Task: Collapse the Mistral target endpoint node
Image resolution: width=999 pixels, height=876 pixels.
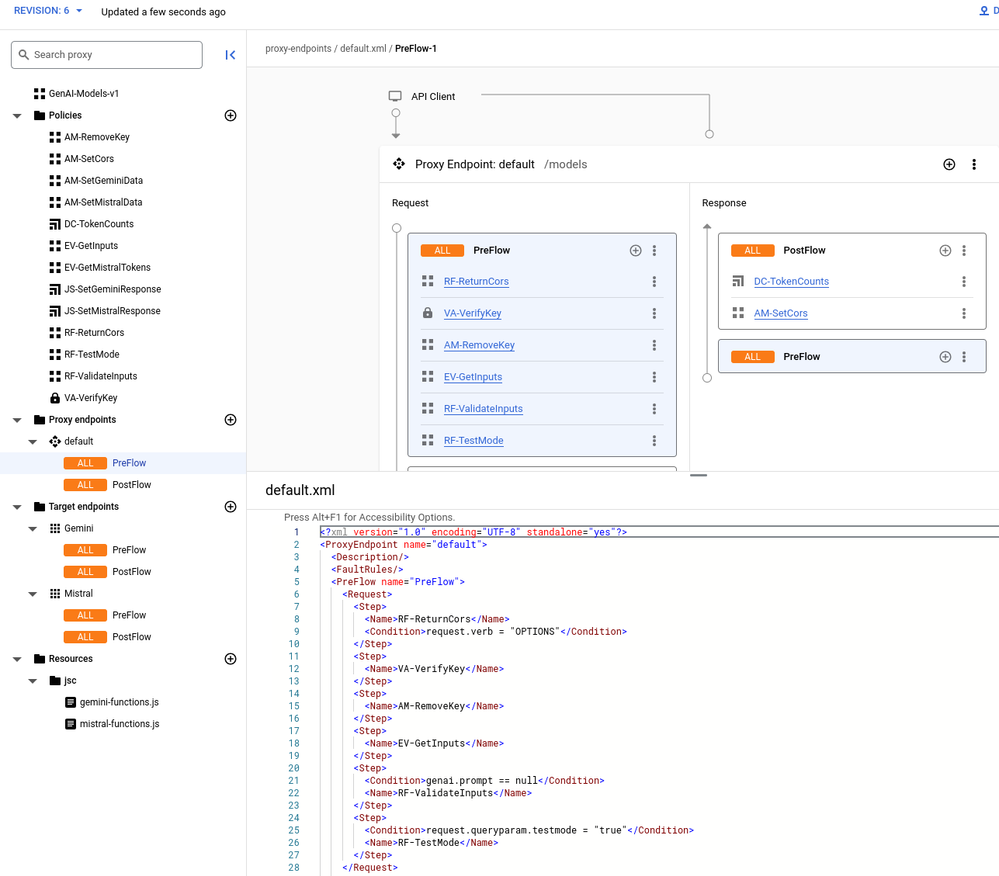Action: click(x=32, y=594)
